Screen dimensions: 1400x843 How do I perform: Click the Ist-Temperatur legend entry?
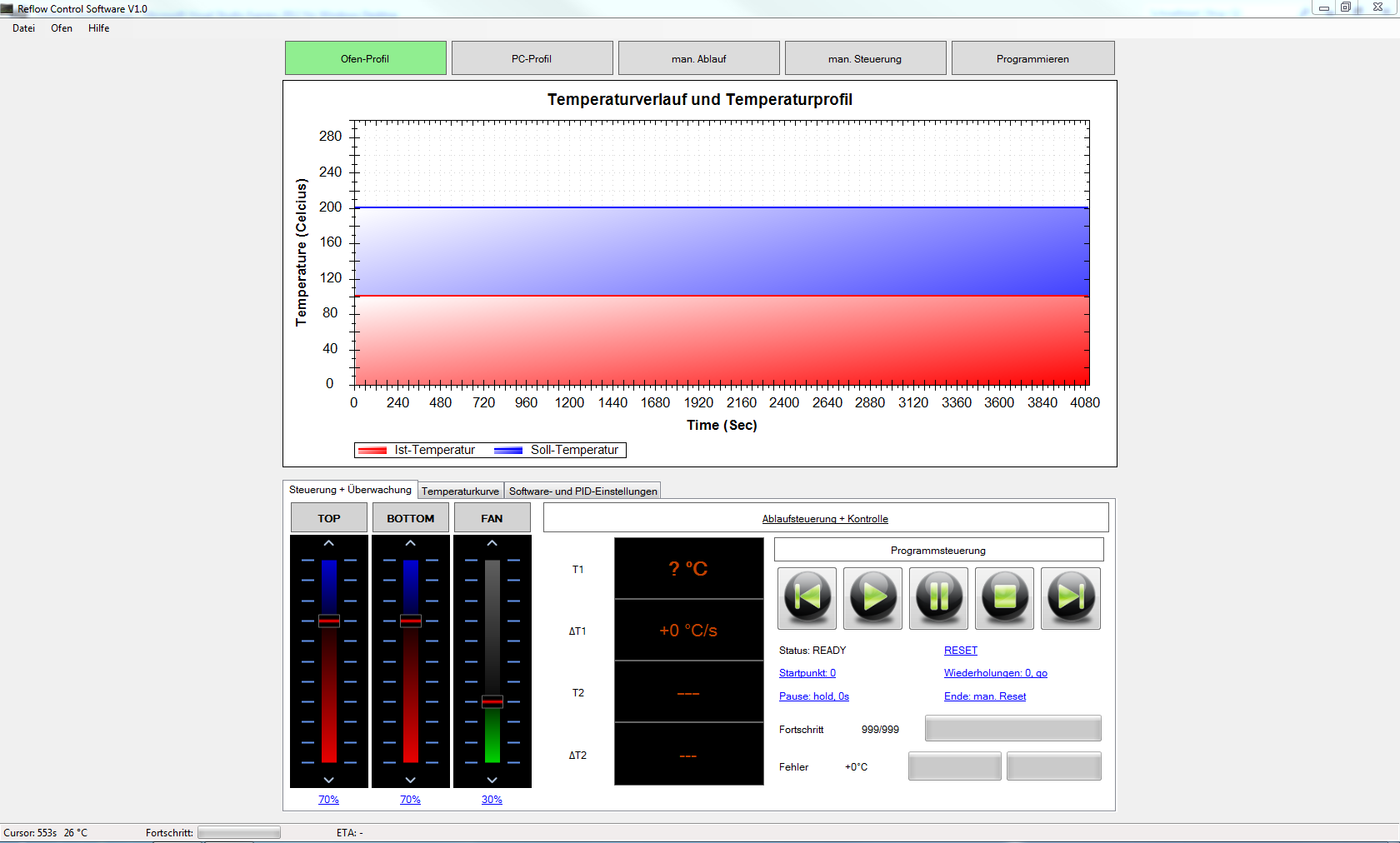(417, 450)
